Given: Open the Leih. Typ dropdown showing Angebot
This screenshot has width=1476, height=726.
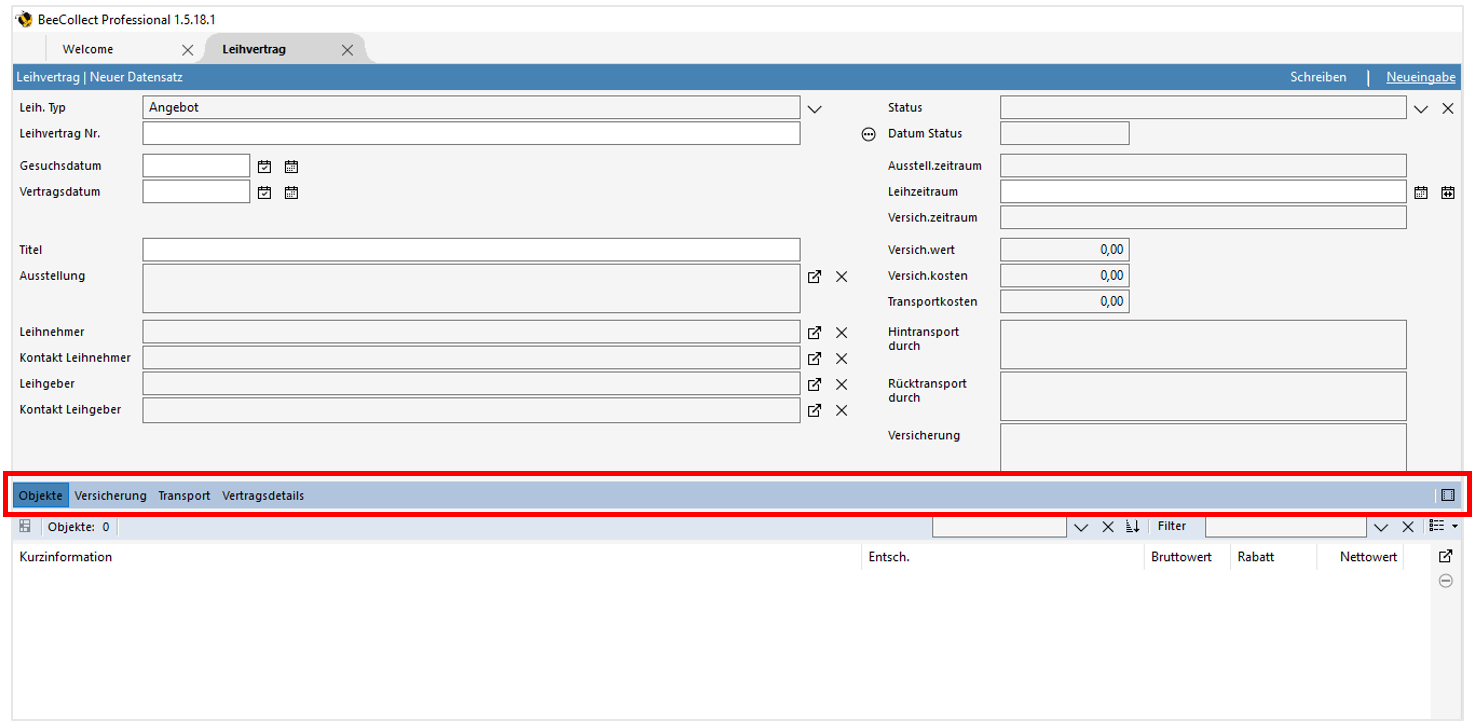Looking at the screenshot, I should [814, 107].
